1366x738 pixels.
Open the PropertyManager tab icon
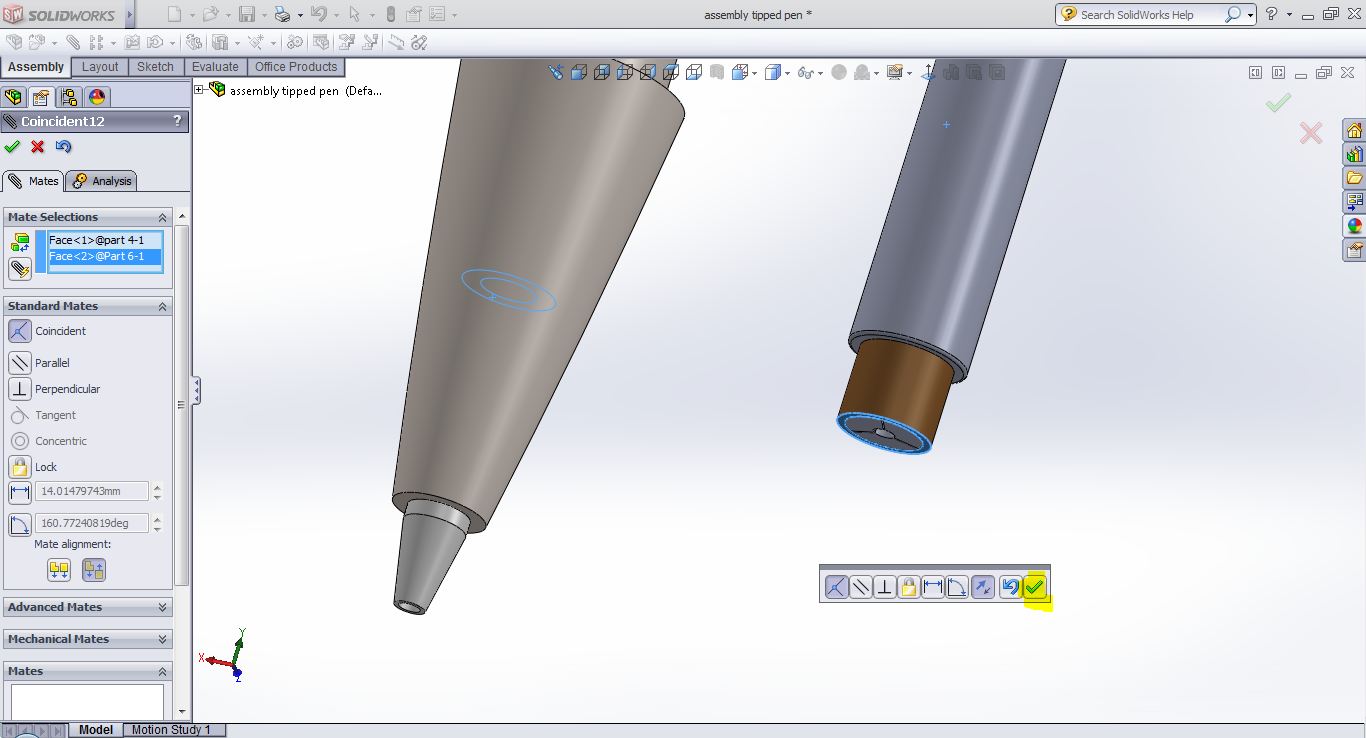[40, 97]
